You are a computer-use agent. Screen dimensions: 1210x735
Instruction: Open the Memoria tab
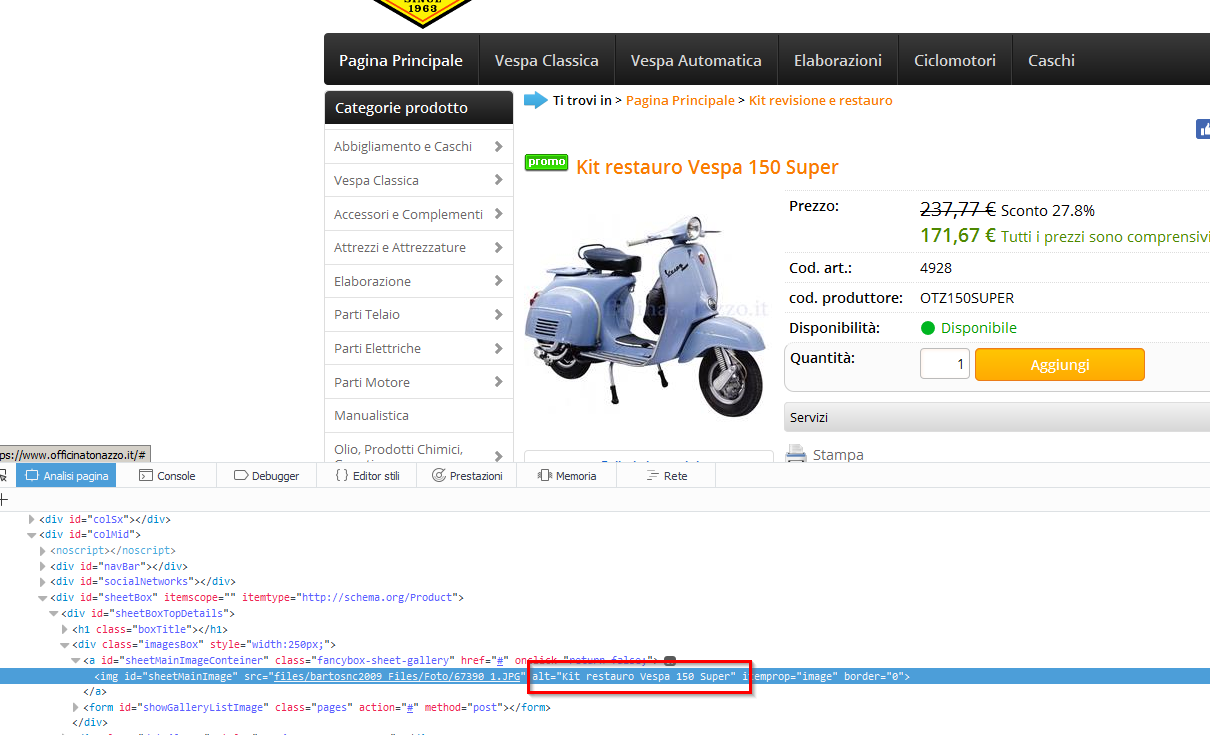[567, 476]
